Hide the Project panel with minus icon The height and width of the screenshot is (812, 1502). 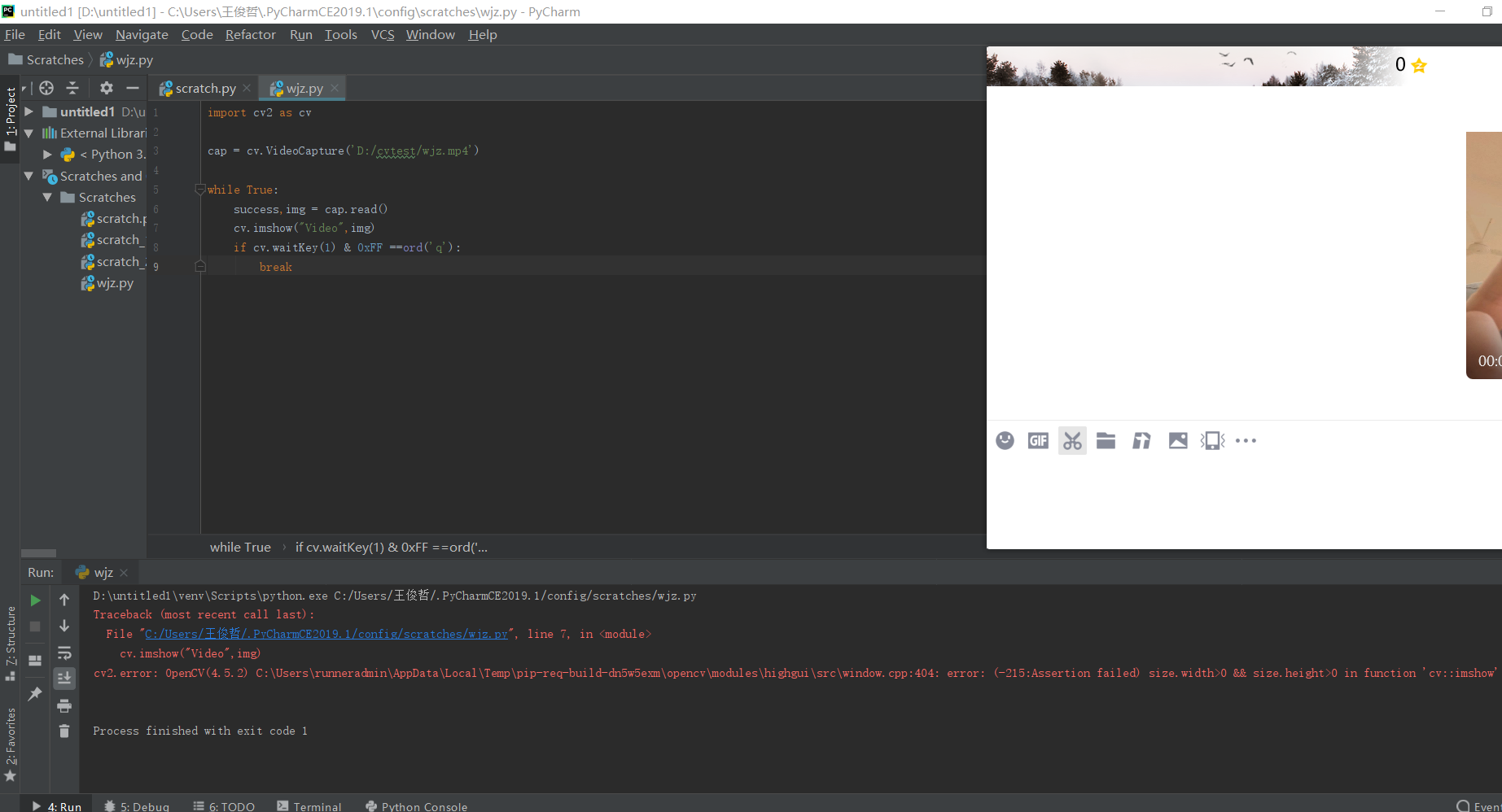pos(133,88)
